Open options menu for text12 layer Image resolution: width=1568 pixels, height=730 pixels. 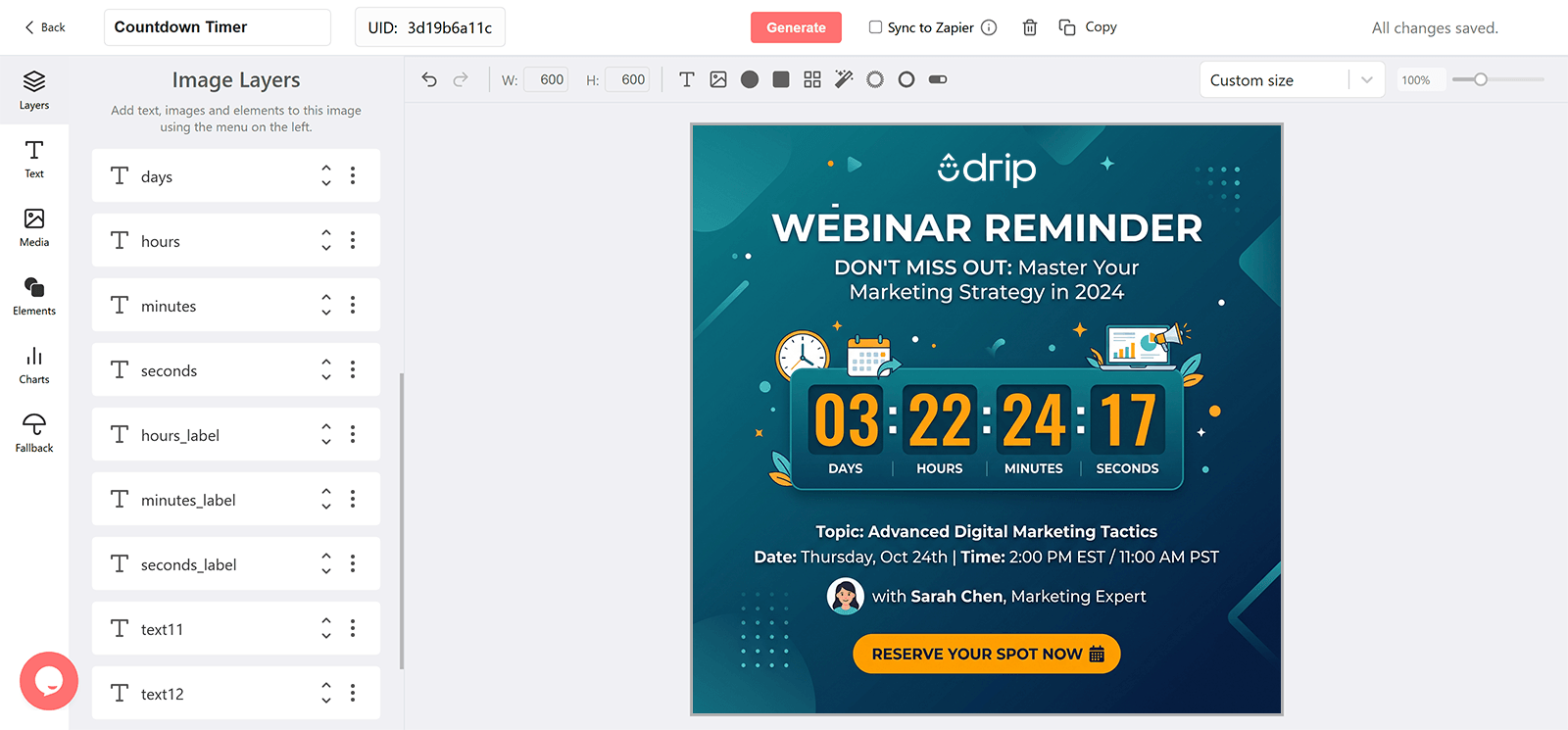pyautogui.click(x=353, y=693)
